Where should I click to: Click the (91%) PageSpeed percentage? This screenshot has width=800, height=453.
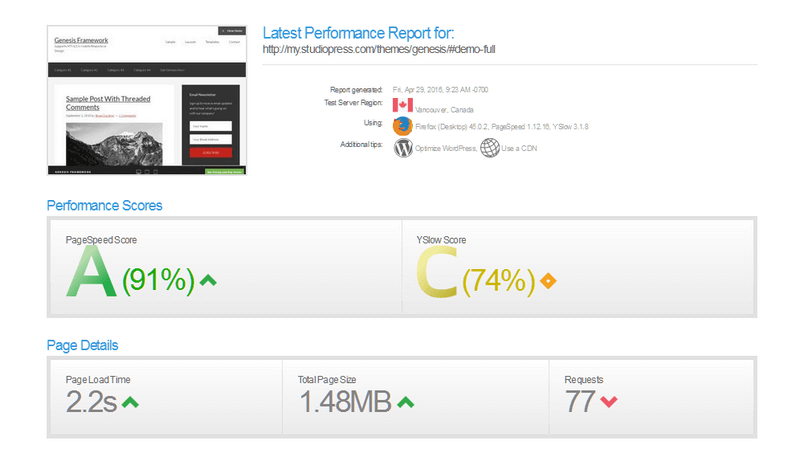tap(158, 280)
